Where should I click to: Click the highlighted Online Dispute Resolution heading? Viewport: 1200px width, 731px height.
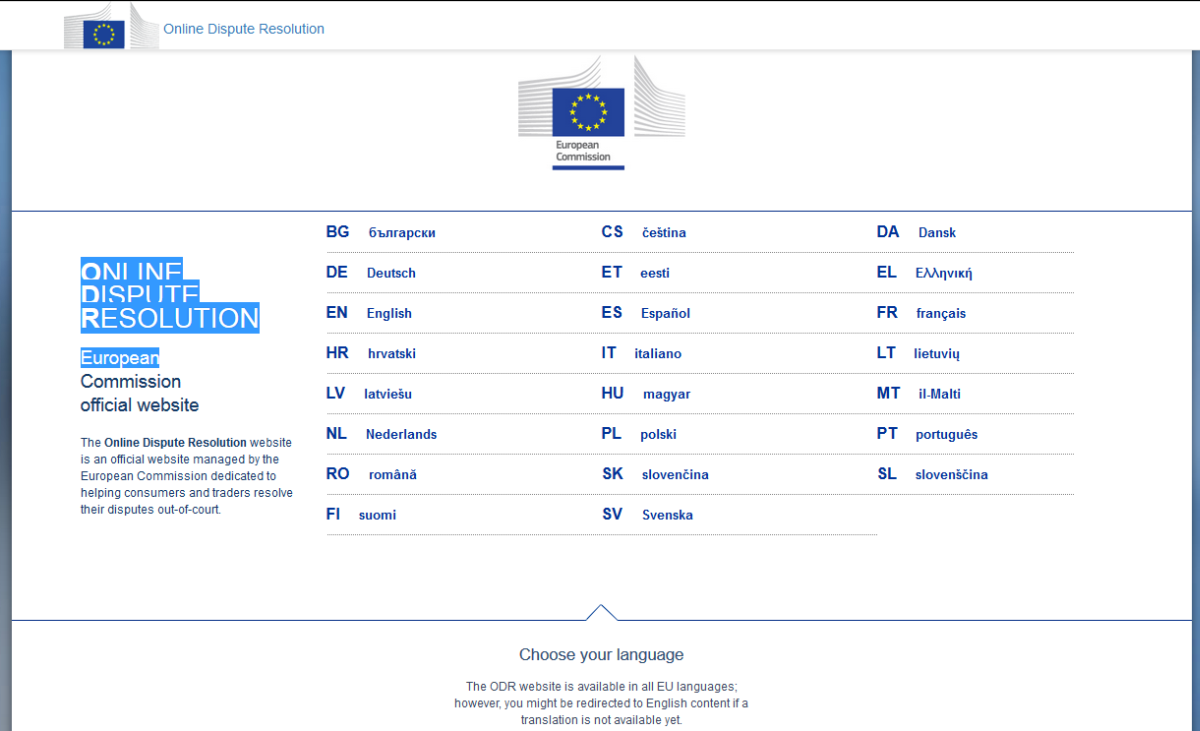click(x=169, y=295)
